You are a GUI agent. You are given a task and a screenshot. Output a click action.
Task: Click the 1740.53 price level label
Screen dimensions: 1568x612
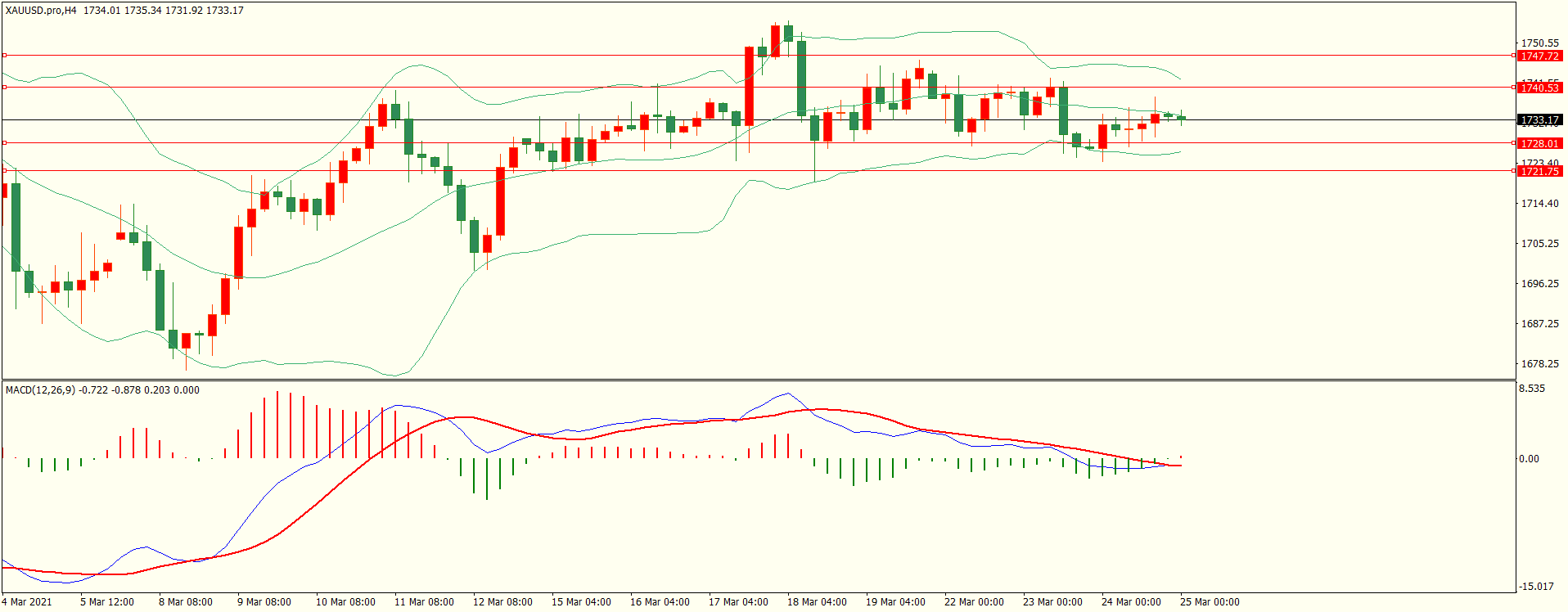(x=1539, y=88)
